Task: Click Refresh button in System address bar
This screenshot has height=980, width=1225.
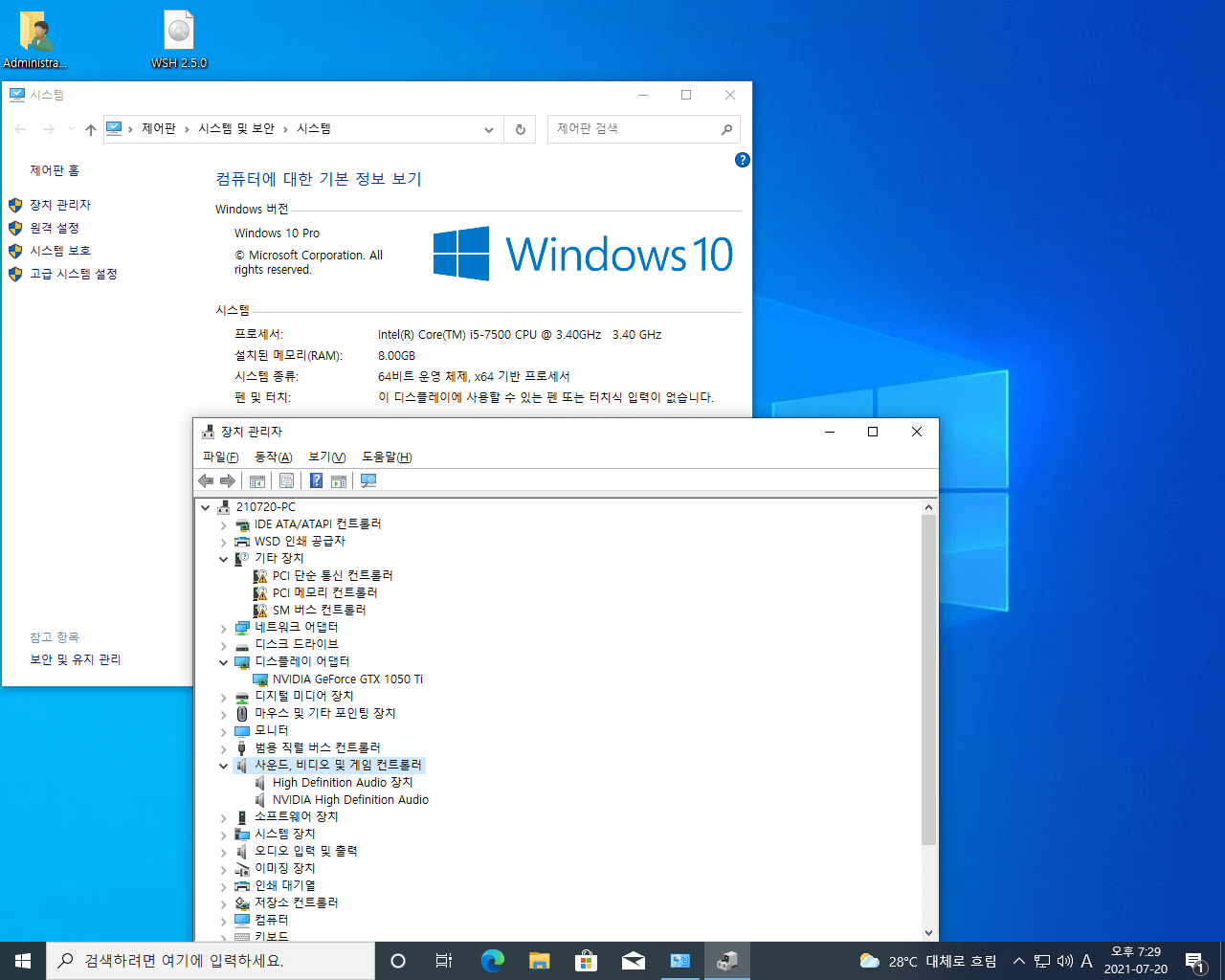Action: 521,129
